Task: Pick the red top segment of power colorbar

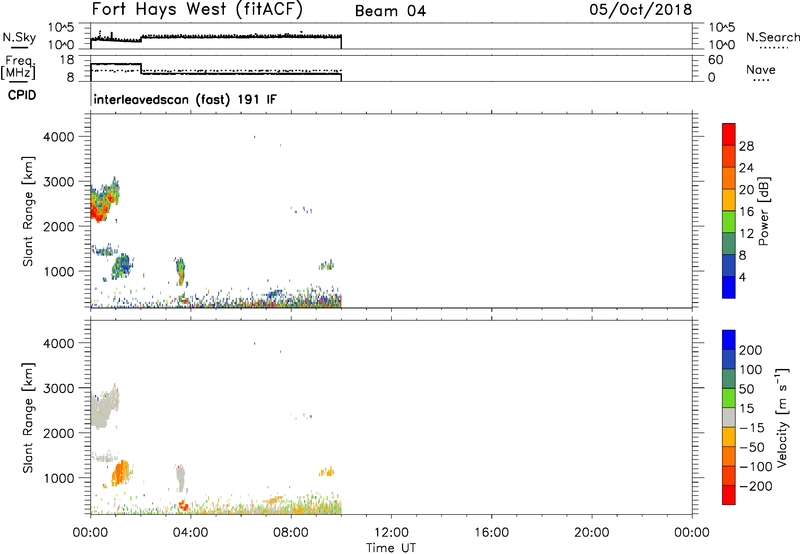Action: point(729,134)
